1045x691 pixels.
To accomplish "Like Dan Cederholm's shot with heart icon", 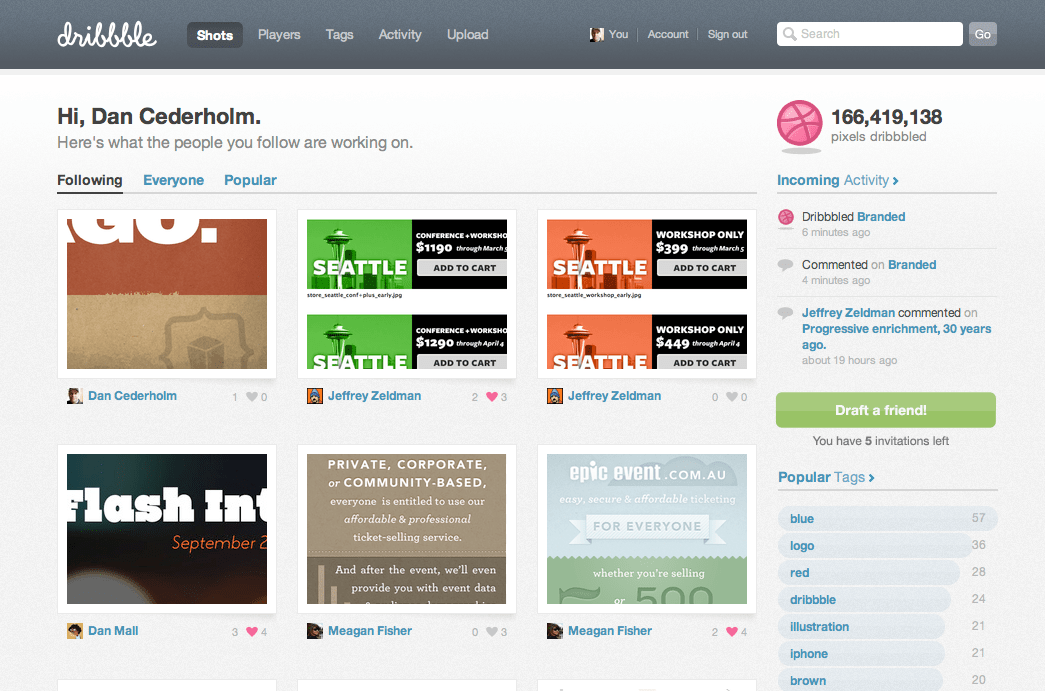I will coord(252,396).
